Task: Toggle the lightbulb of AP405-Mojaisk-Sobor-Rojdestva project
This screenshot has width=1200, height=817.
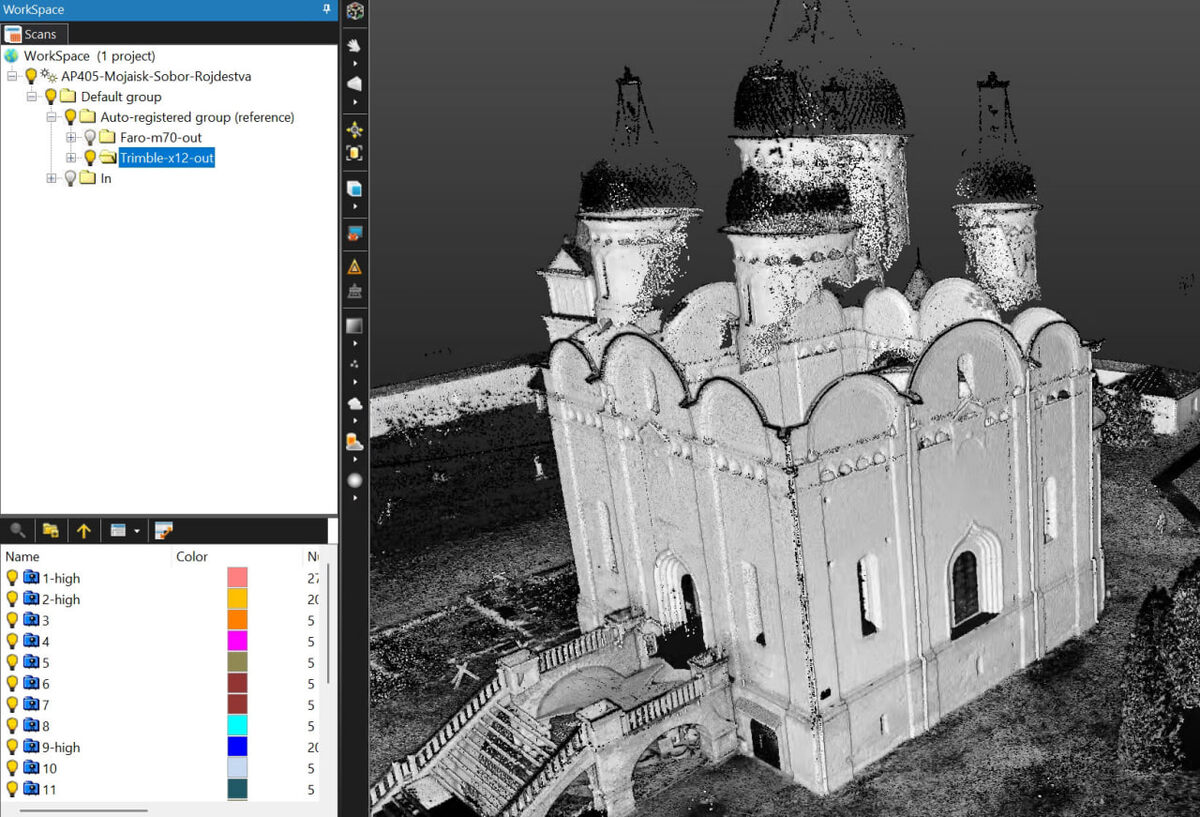Action: click(x=31, y=76)
